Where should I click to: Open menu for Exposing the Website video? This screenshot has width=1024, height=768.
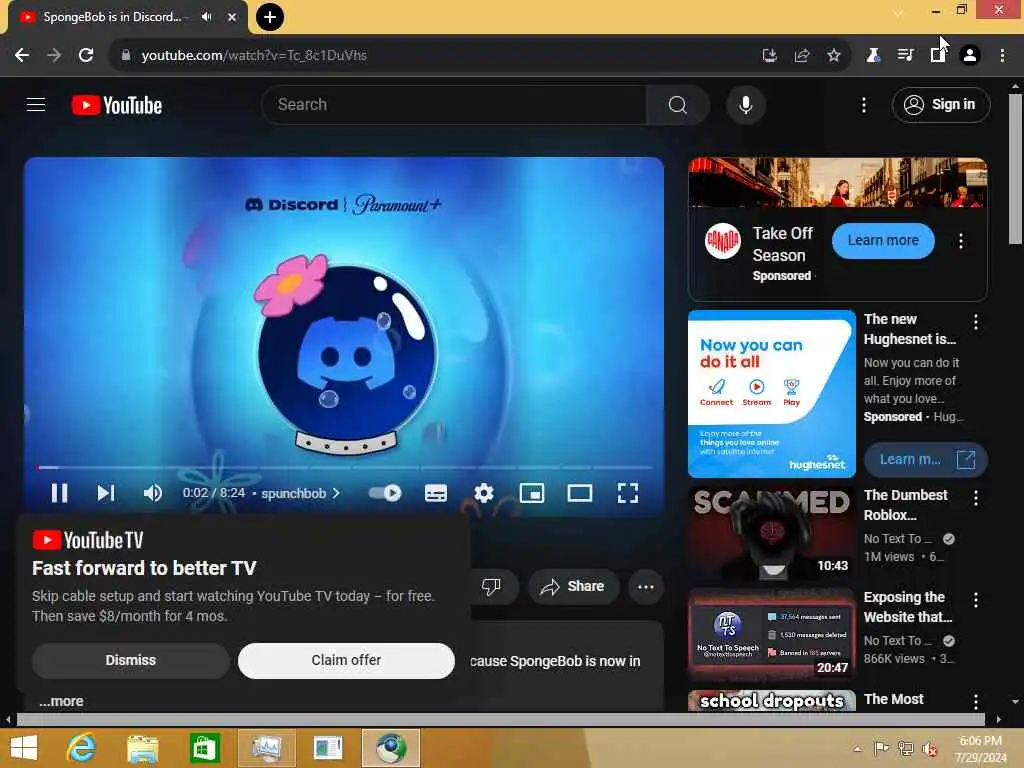(976, 600)
